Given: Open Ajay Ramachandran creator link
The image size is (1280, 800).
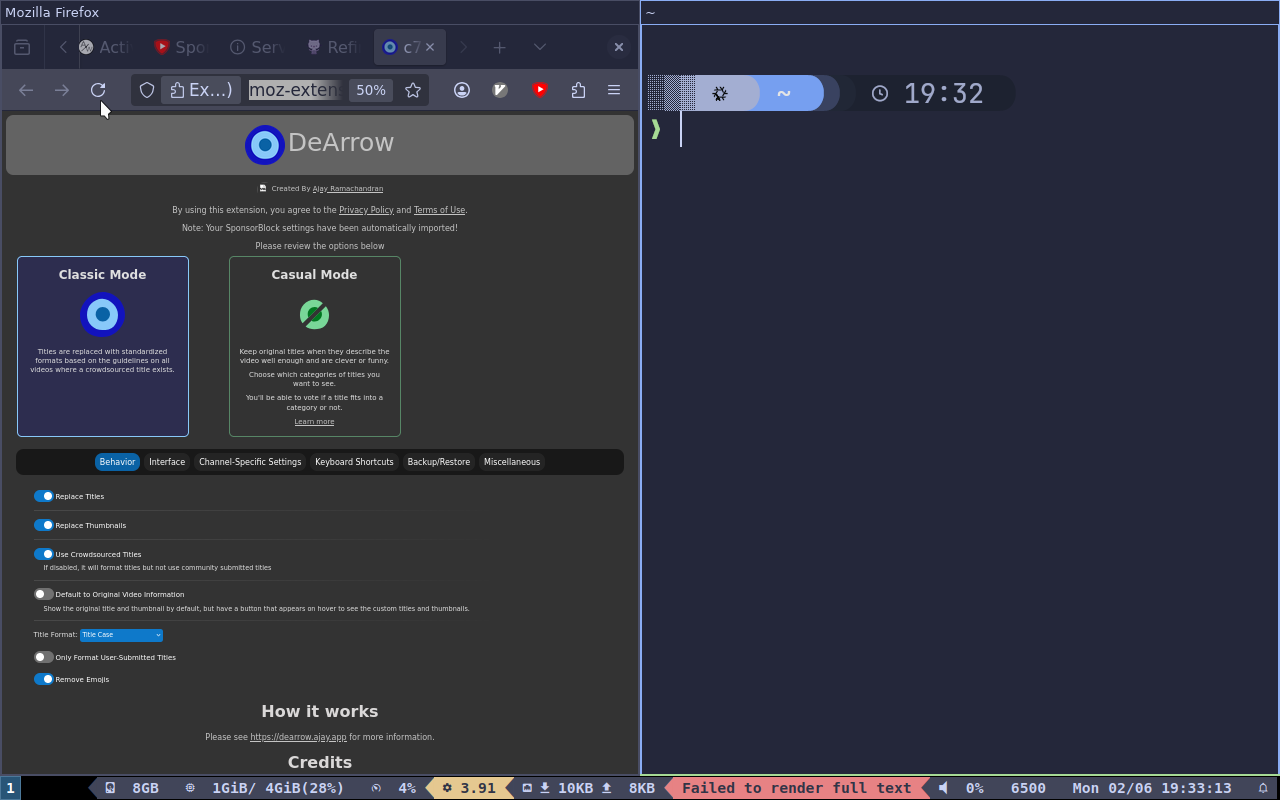Looking at the screenshot, I should point(348,188).
